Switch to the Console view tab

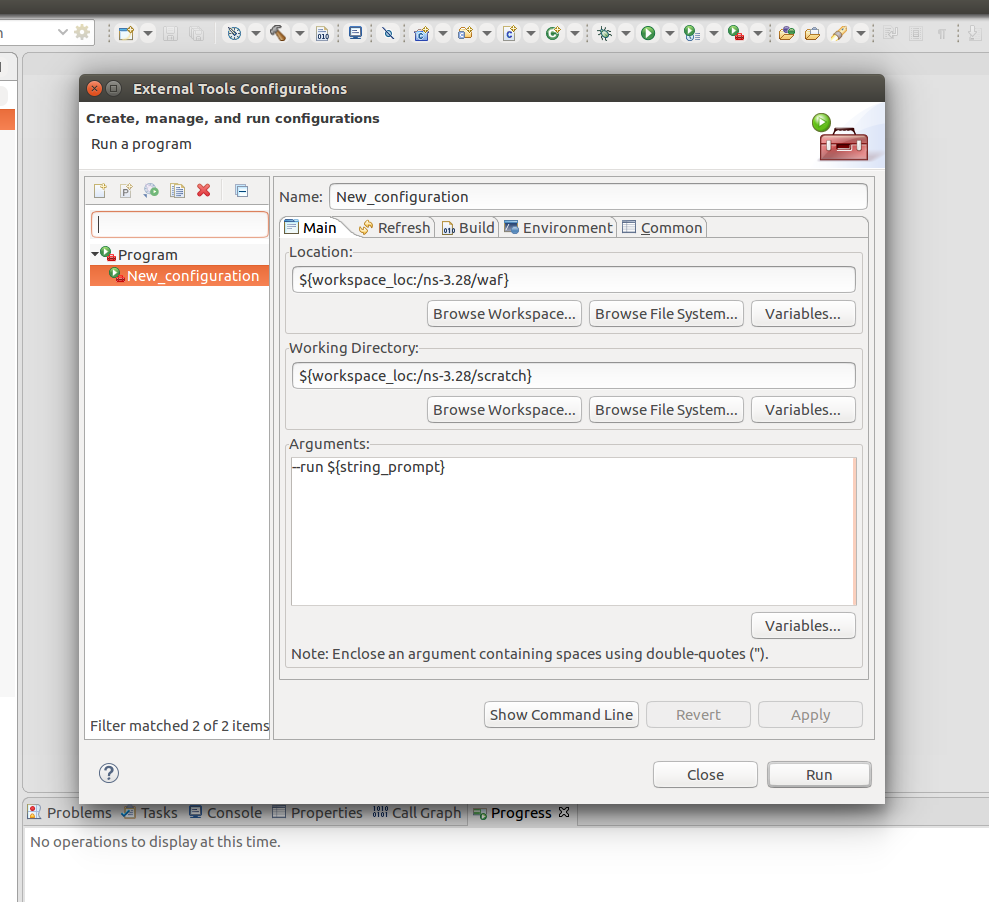tap(225, 813)
